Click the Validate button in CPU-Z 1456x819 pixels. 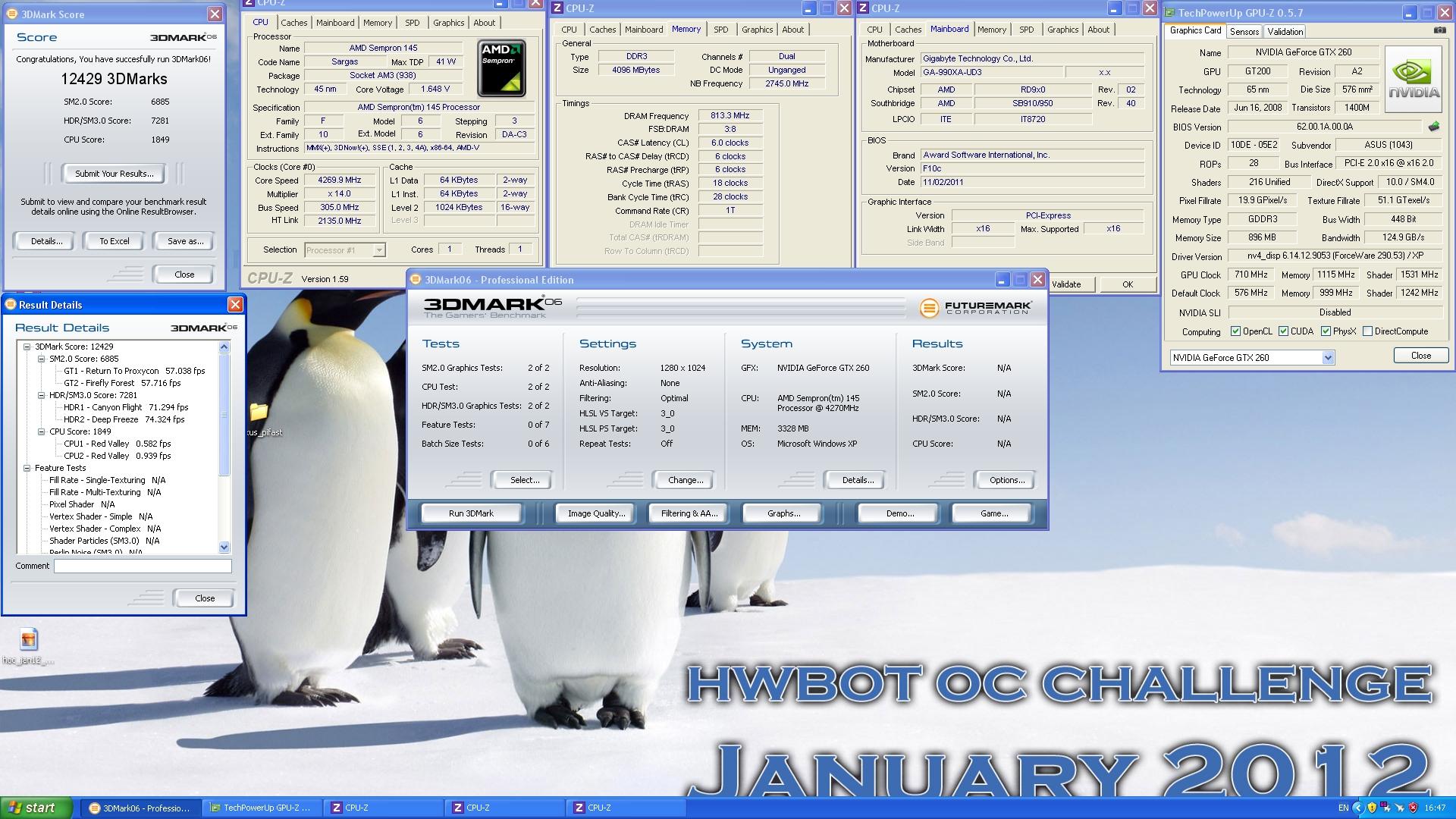click(x=1066, y=284)
